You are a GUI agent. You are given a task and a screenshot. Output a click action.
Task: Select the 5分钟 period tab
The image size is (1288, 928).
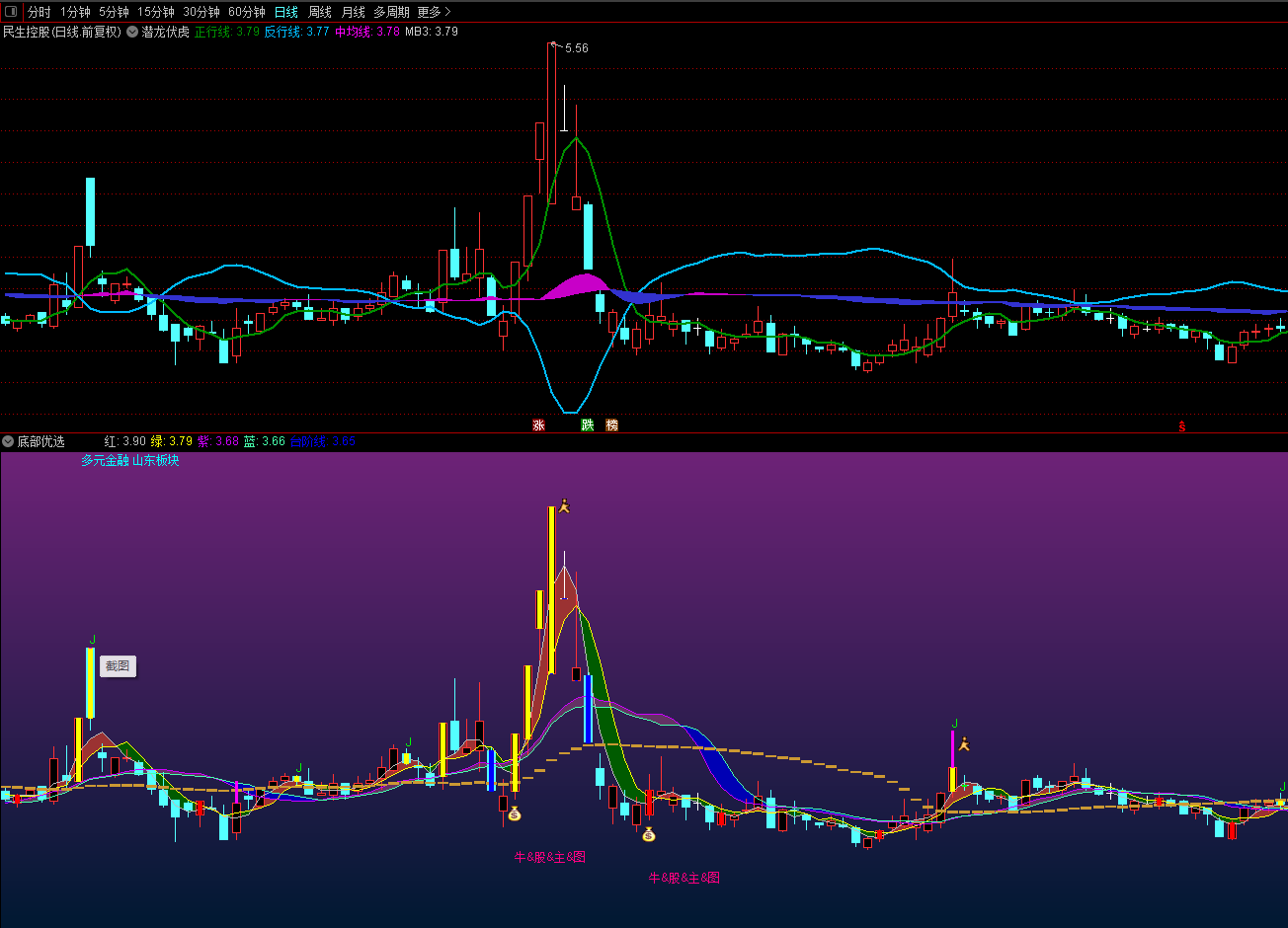point(114,12)
